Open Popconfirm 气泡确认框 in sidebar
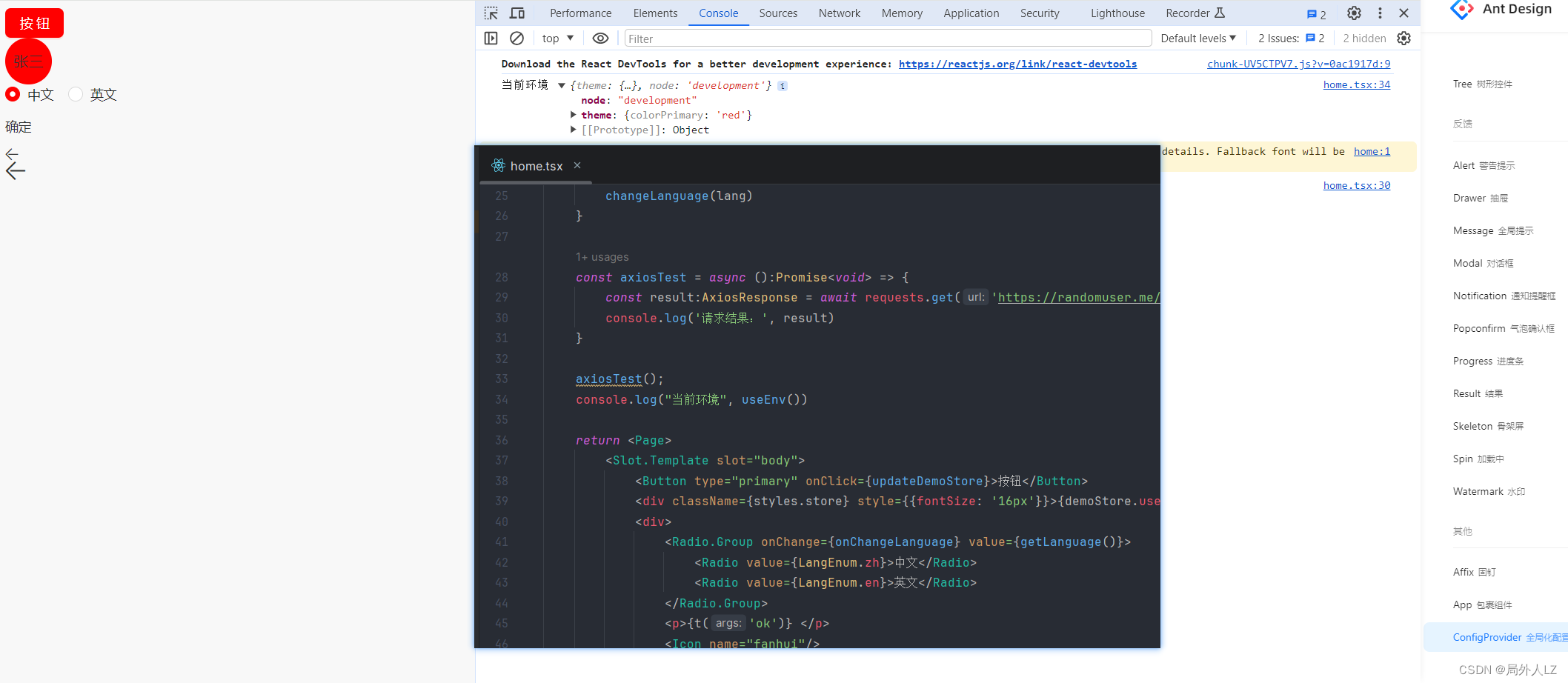The height and width of the screenshot is (683, 1568). (1504, 329)
